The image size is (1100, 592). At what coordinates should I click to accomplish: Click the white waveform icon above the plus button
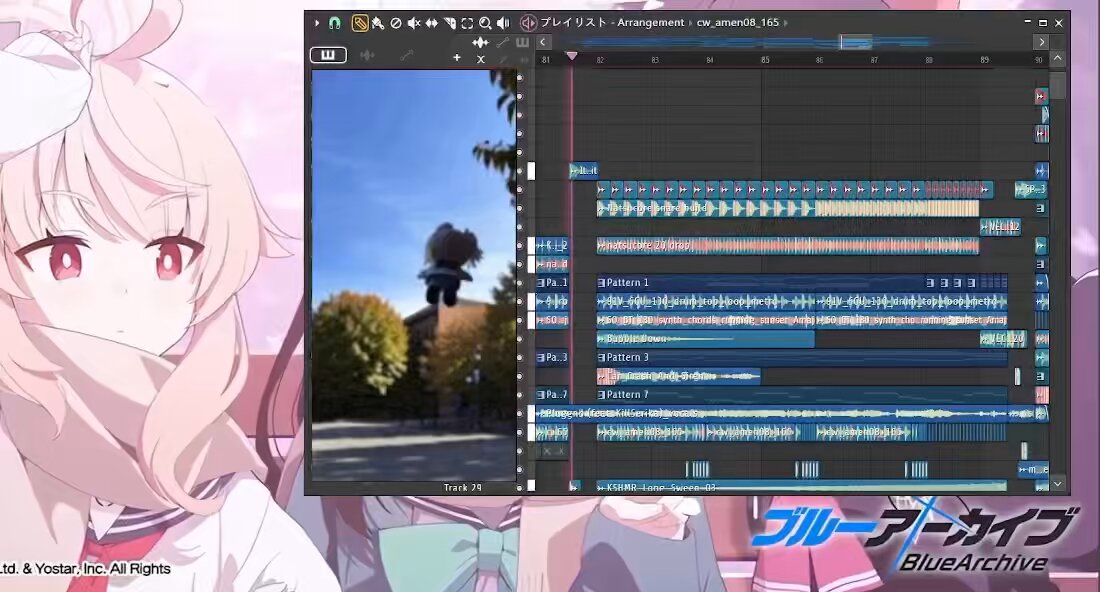481,43
